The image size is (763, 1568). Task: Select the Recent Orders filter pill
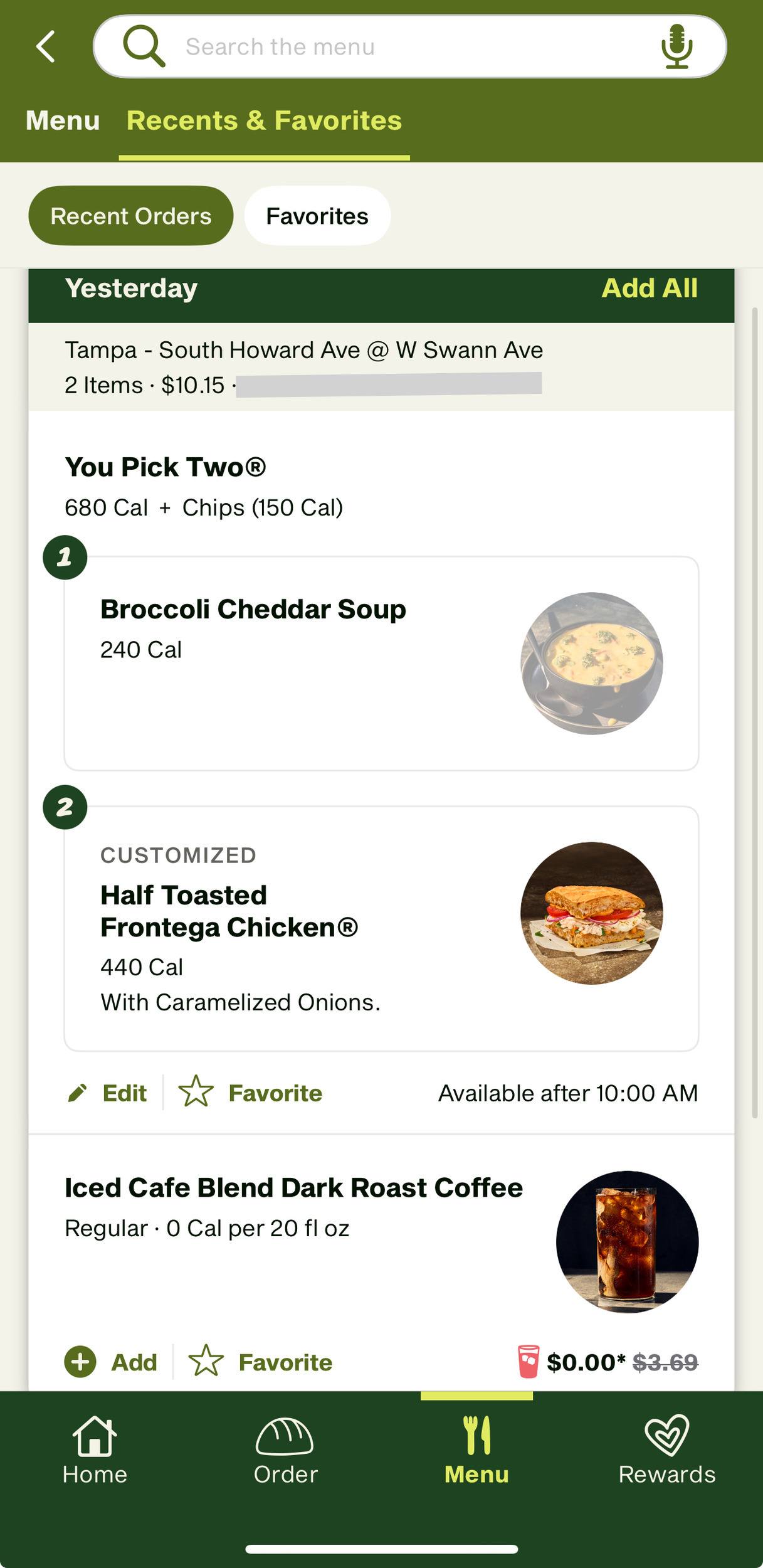coord(131,216)
